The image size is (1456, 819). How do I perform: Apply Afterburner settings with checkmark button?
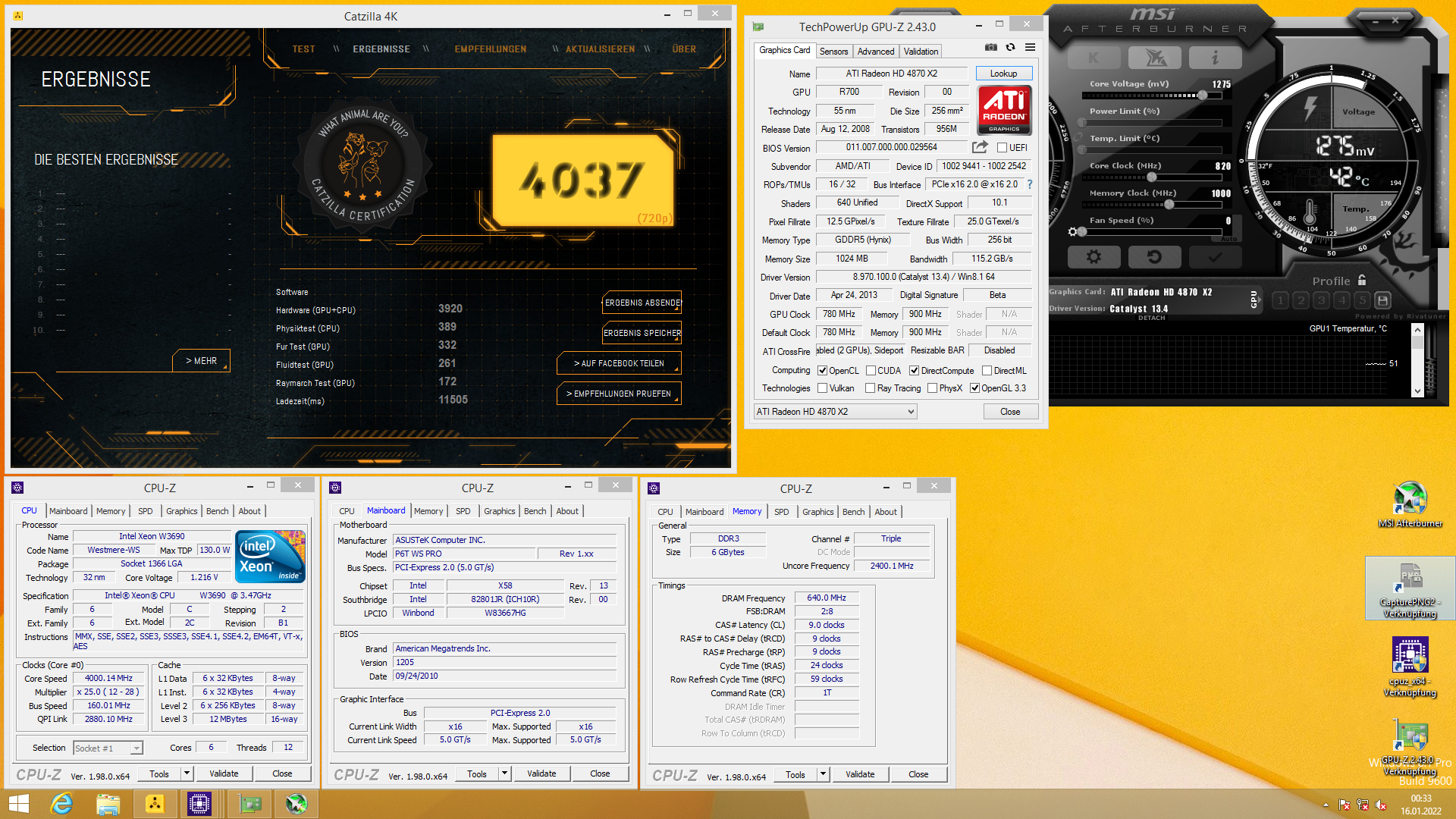click(1215, 257)
